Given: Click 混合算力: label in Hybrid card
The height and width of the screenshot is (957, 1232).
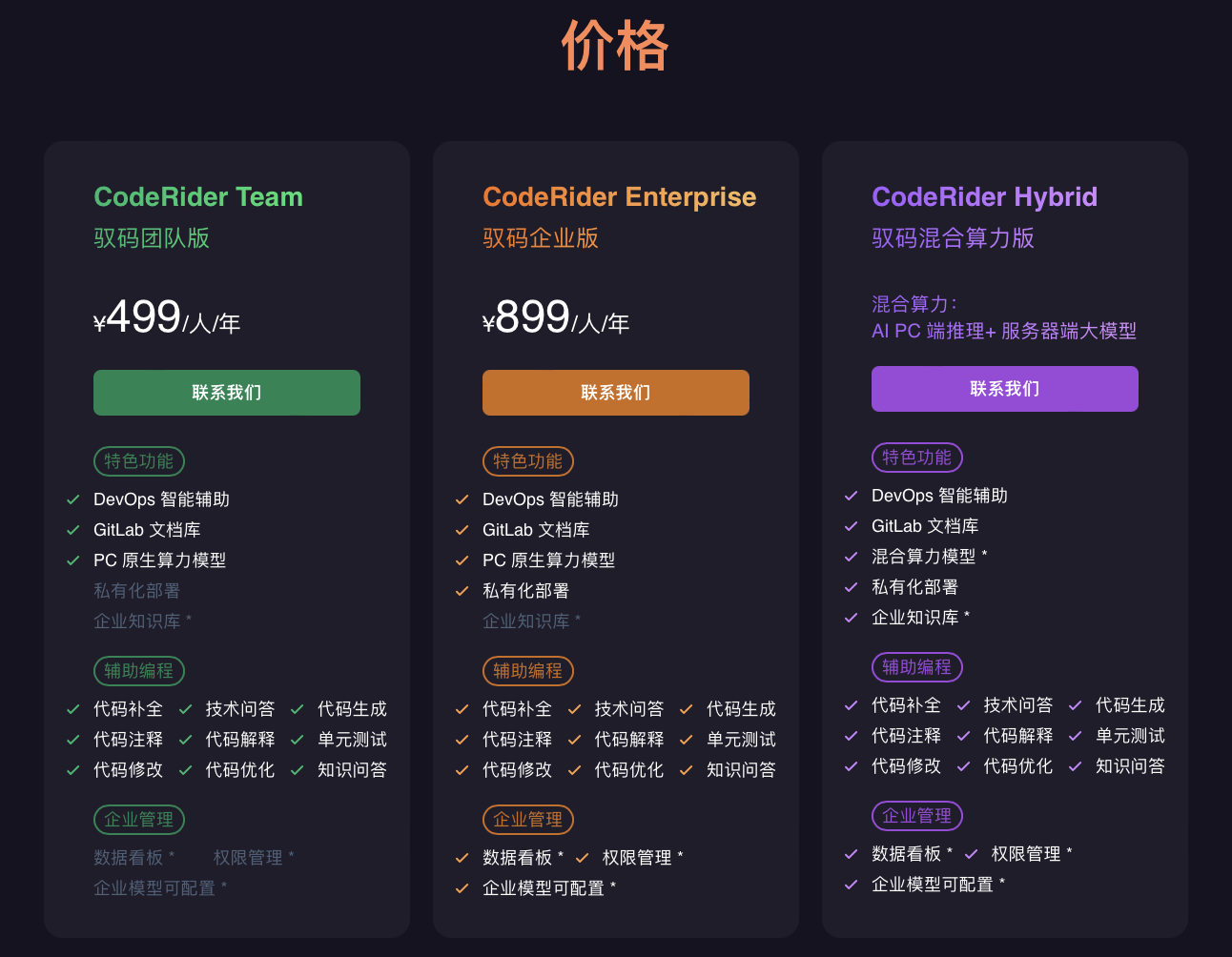Looking at the screenshot, I should click(914, 304).
